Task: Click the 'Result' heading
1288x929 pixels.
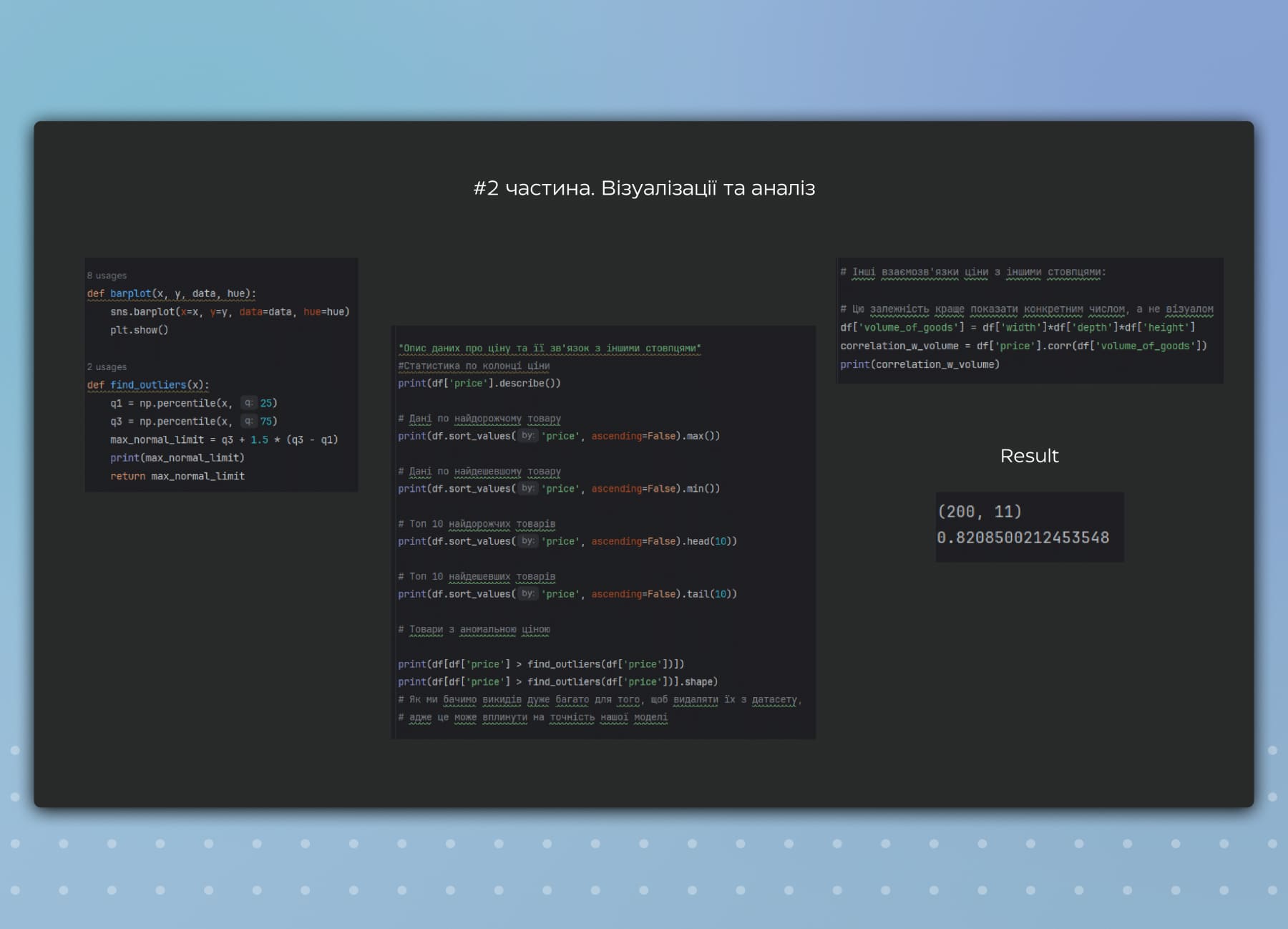Action: (x=1029, y=456)
